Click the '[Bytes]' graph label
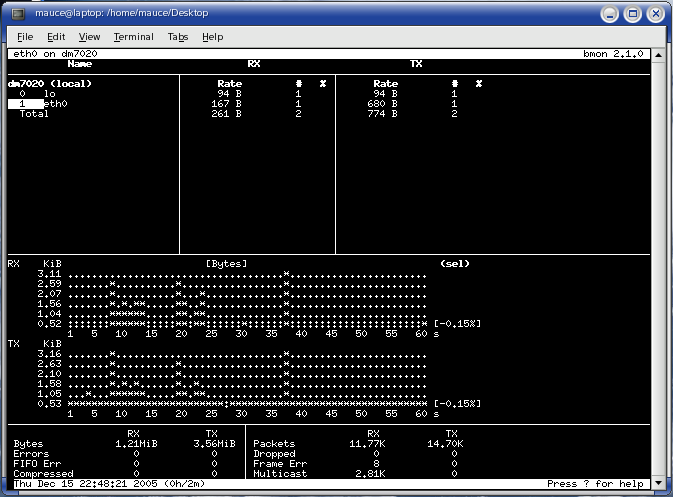The image size is (673, 497). 227,264
